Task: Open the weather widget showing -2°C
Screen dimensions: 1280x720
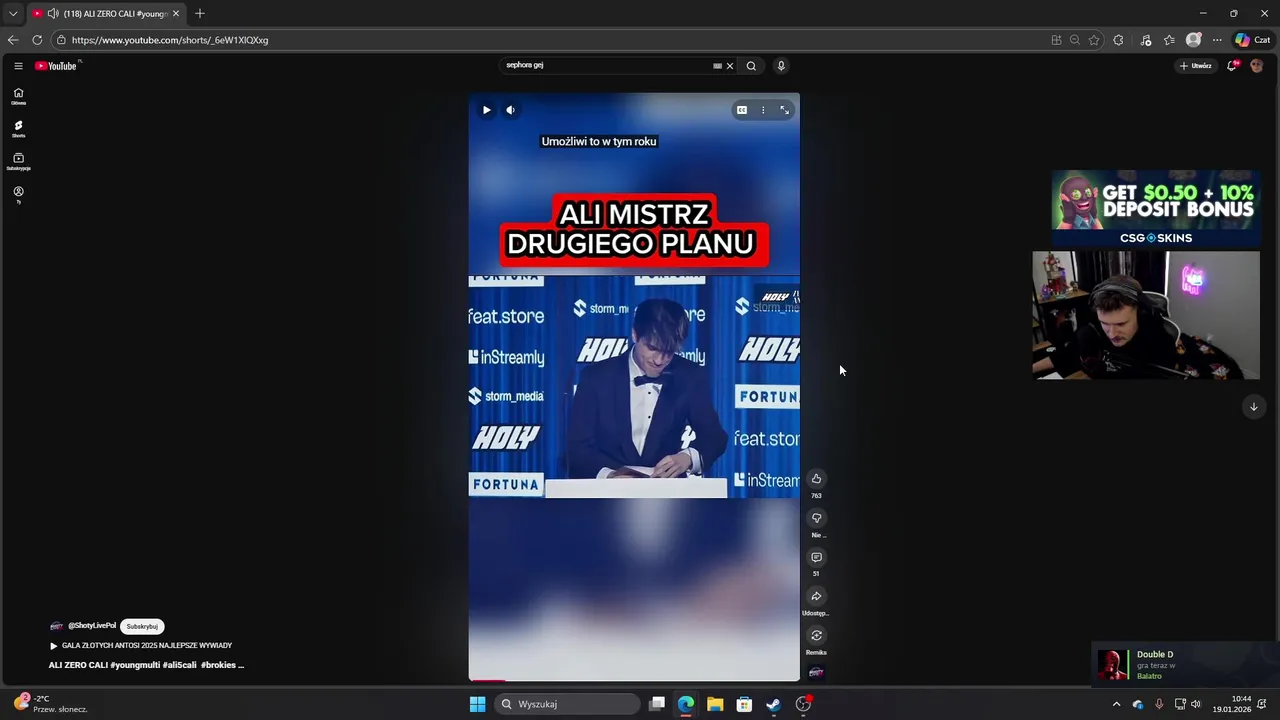Action: (52, 704)
